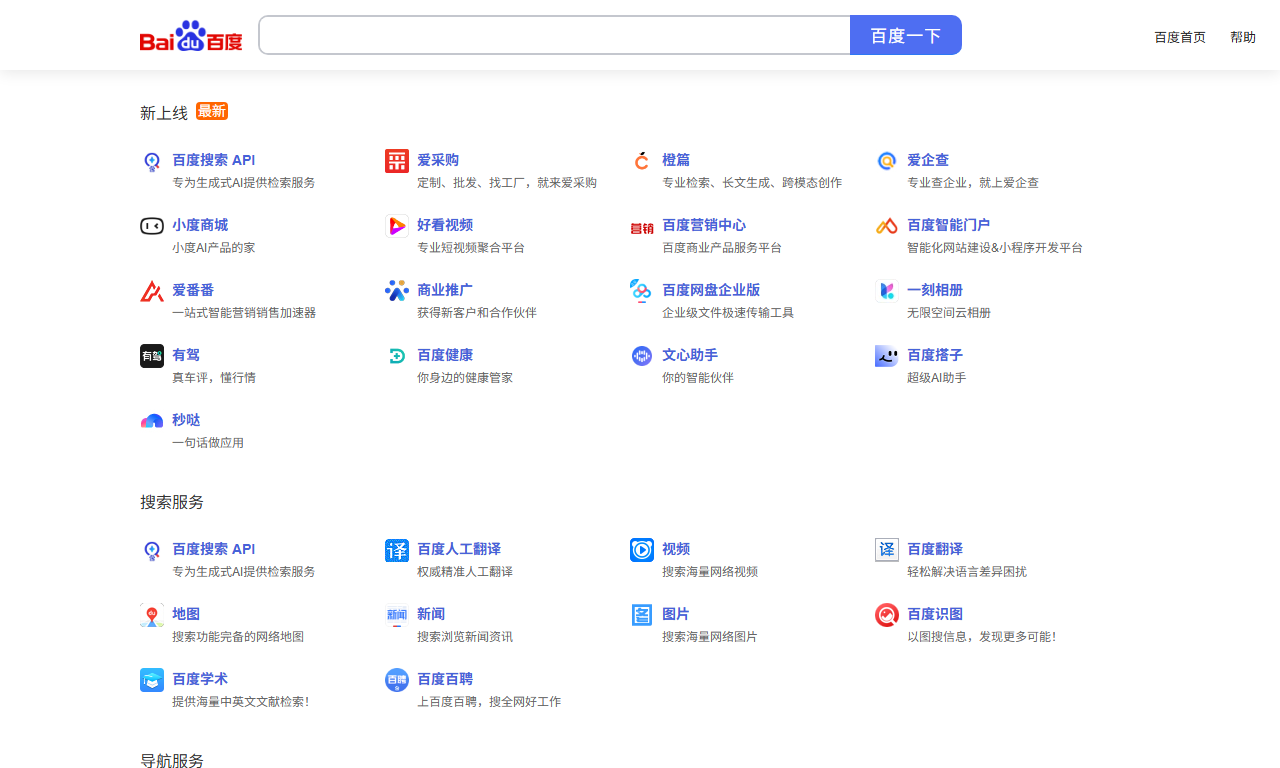Click the 文心助手 icon
Image resolution: width=1280 pixels, height=768 pixels.
(642, 356)
